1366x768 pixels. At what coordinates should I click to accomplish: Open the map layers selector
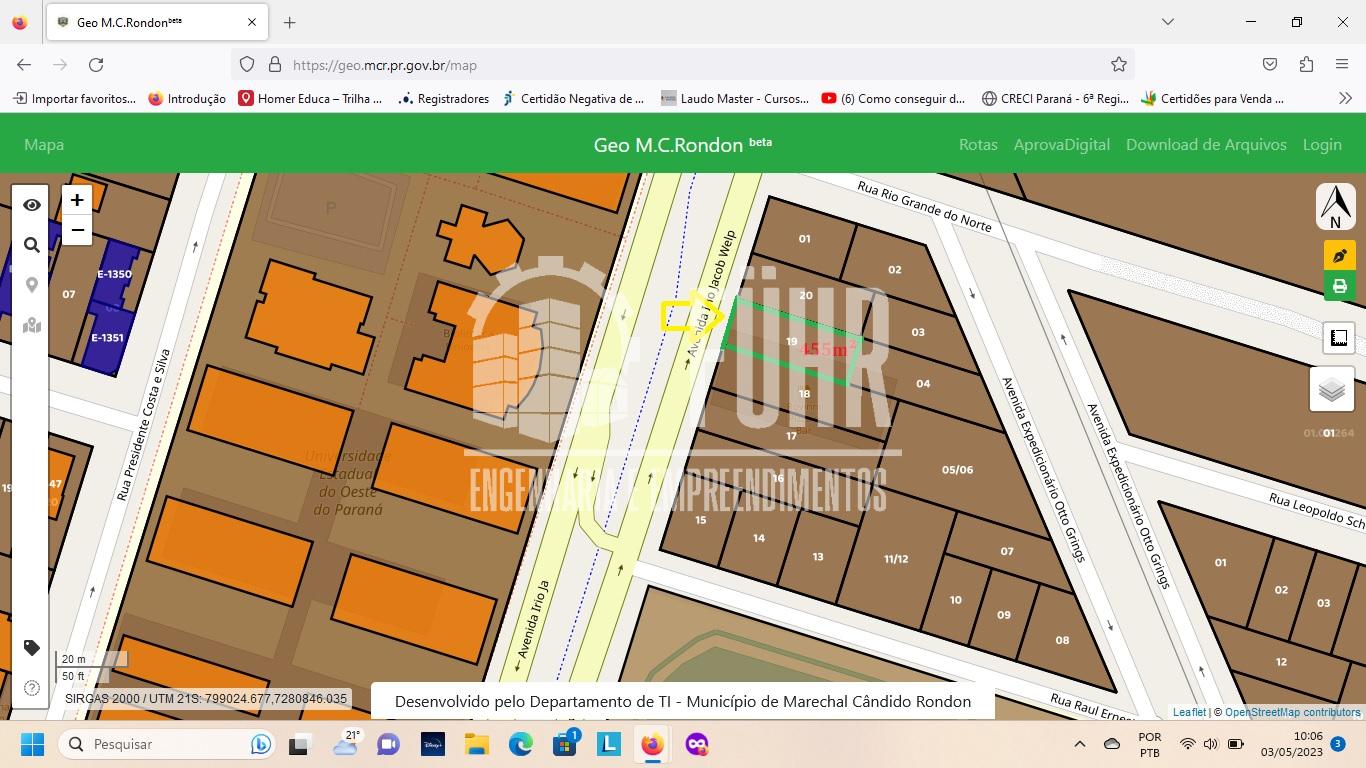pyautogui.click(x=1331, y=389)
